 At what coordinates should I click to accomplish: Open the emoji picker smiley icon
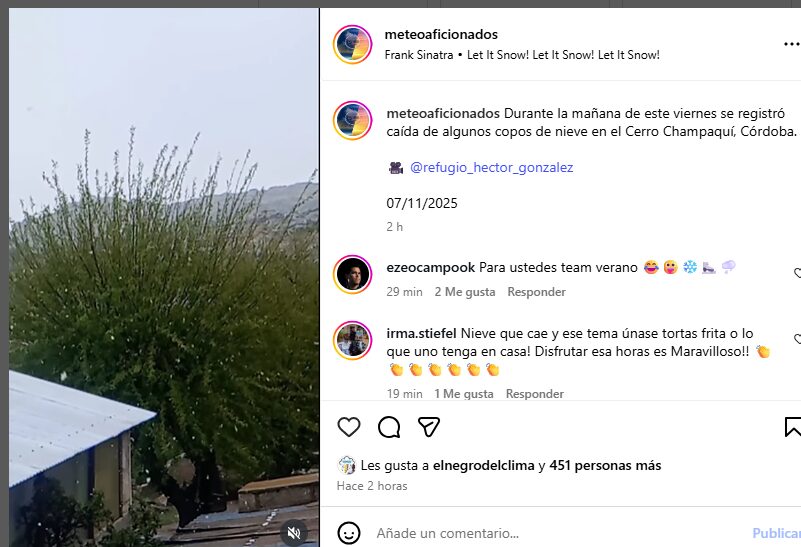[x=349, y=533]
